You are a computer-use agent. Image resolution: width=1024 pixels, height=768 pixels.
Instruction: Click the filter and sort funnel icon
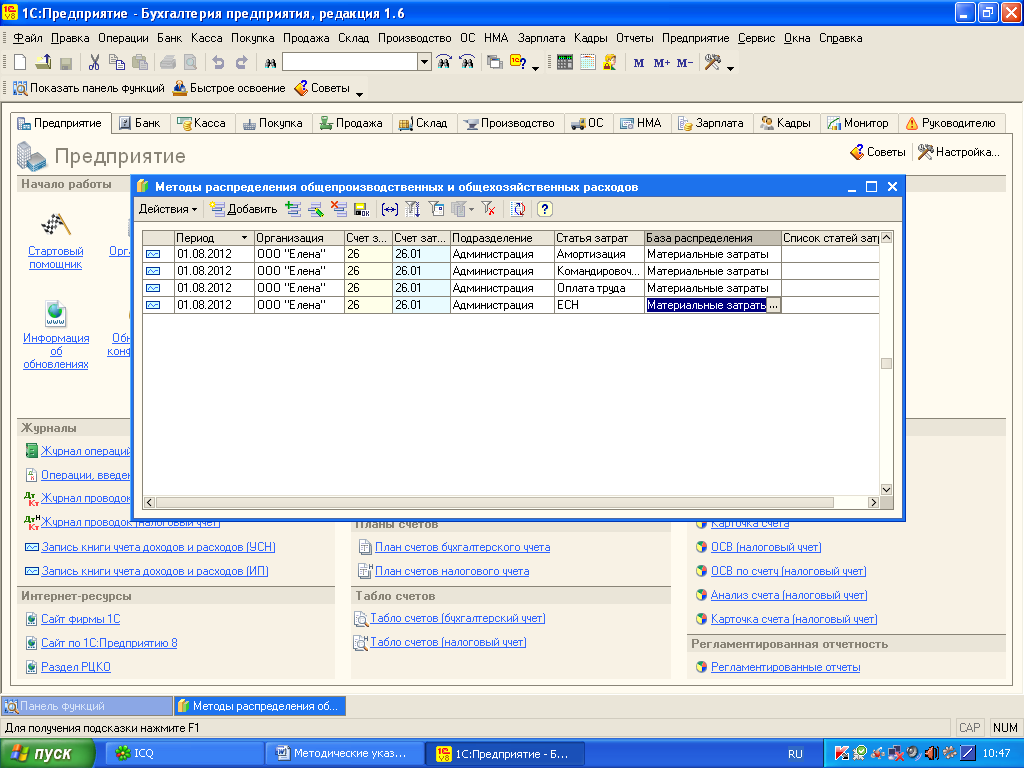(413, 209)
